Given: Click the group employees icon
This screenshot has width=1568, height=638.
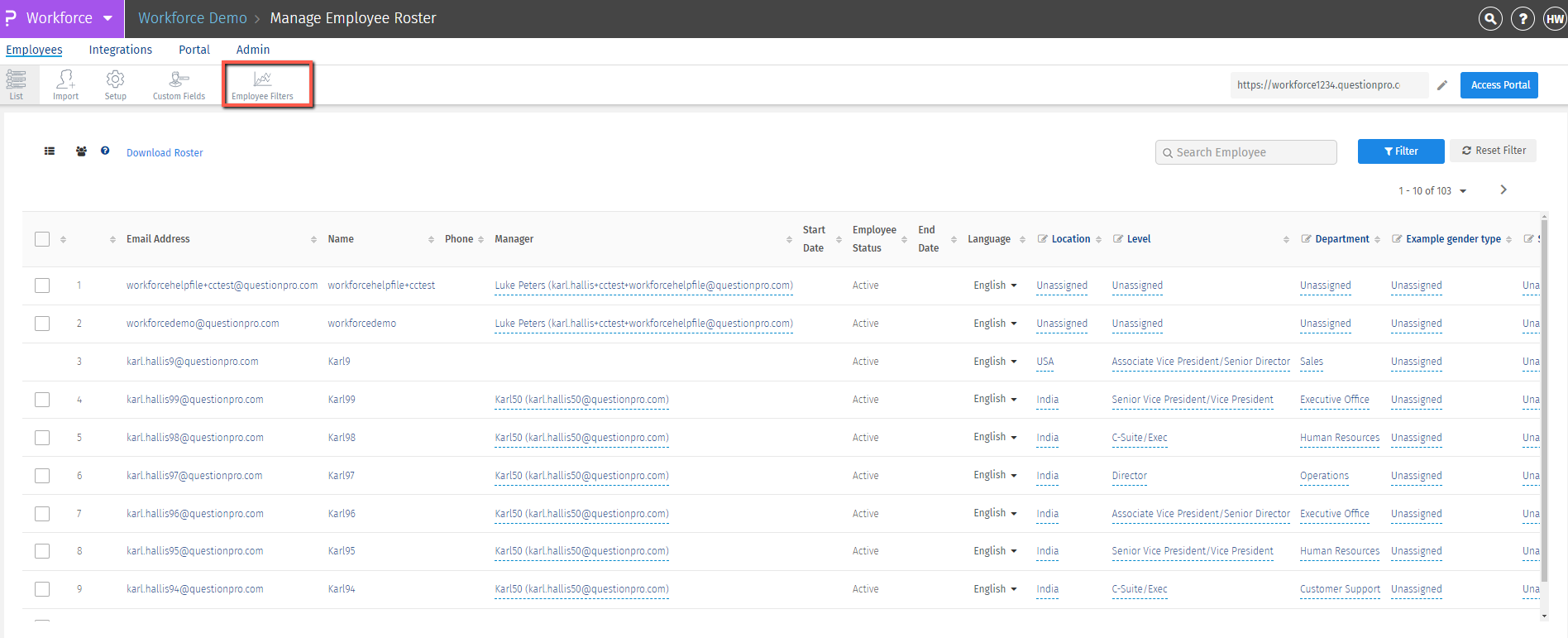Looking at the screenshot, I should [x=81, y=151].
